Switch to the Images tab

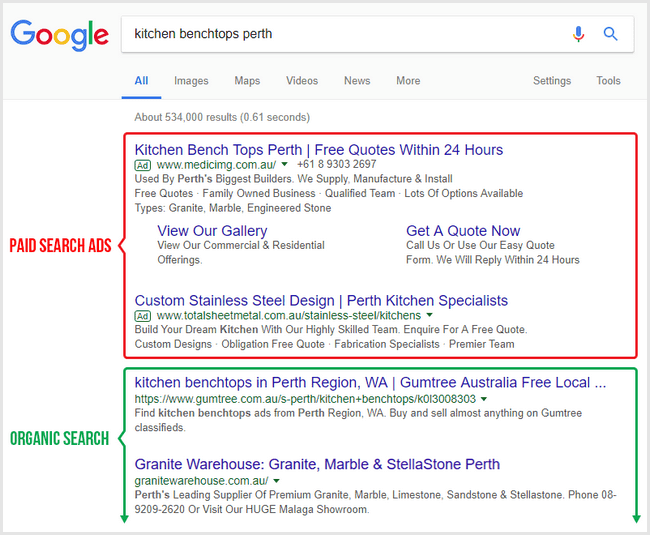point(191,81)
